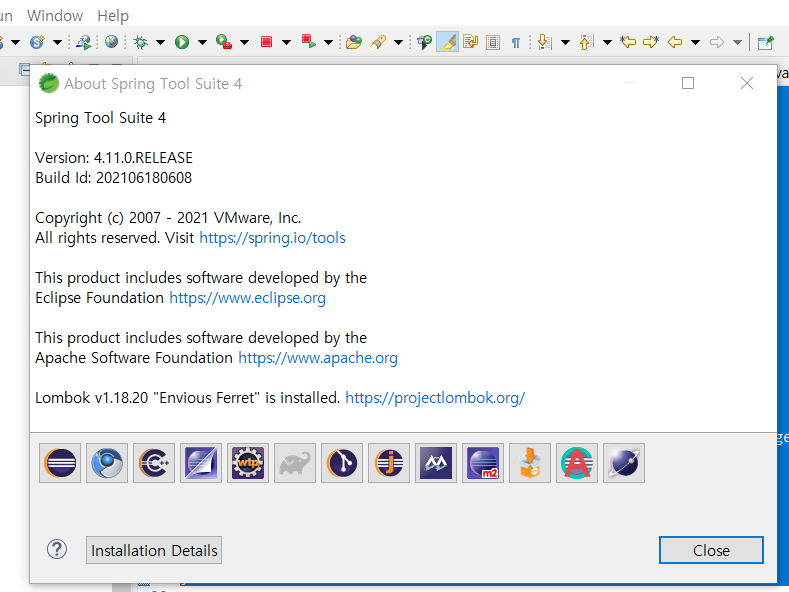789x592 pixels.
Task: Click the Last Edit Location arrow icon
Action: 627,42
